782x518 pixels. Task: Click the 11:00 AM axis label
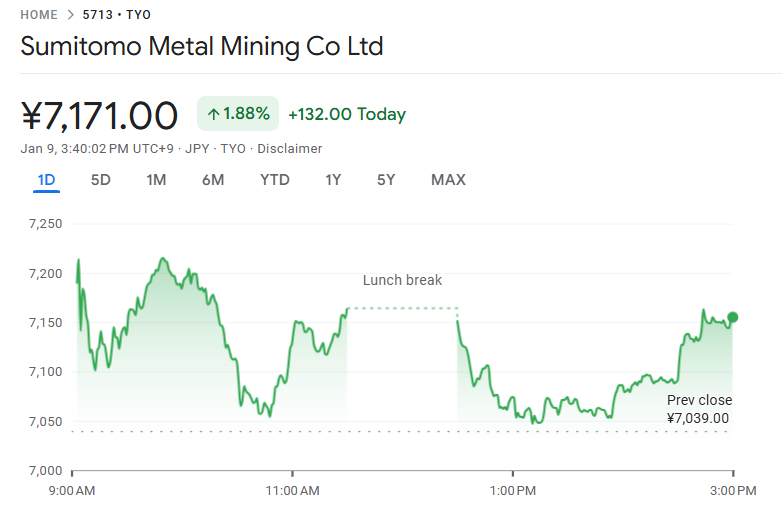coord(293,490)
